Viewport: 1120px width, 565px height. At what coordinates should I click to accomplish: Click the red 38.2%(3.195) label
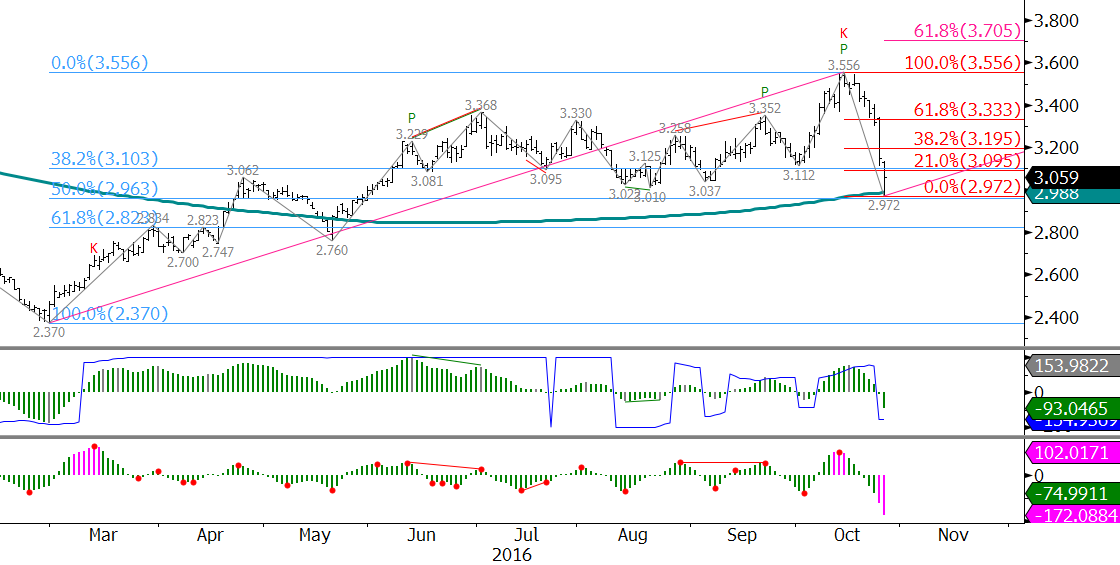966,139
